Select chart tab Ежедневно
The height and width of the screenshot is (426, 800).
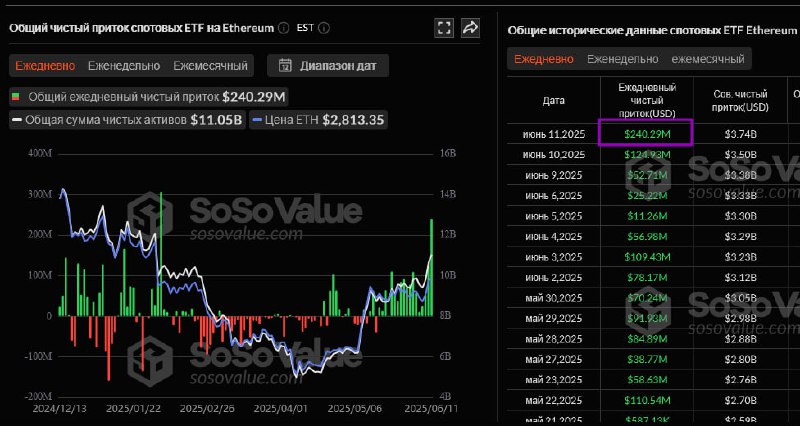(x=45, y=66)
